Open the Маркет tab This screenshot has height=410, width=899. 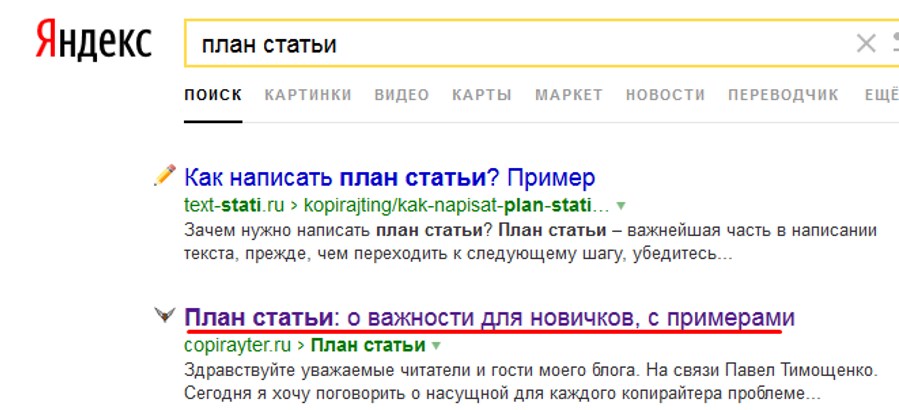569,95
